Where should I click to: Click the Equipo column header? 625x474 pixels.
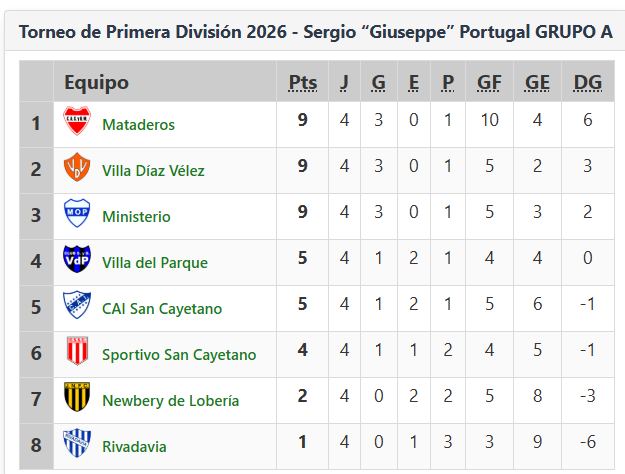[x=97, y=82]
